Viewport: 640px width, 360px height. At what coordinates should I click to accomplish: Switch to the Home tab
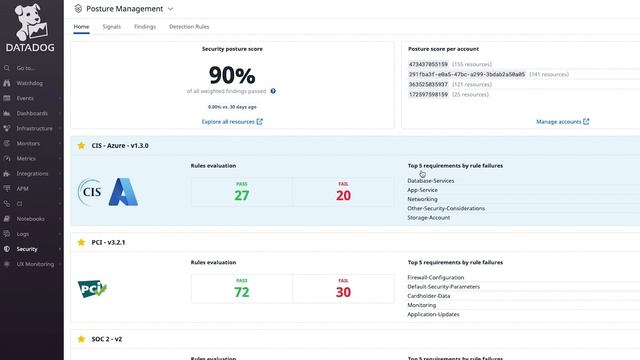tap(81, 27)
